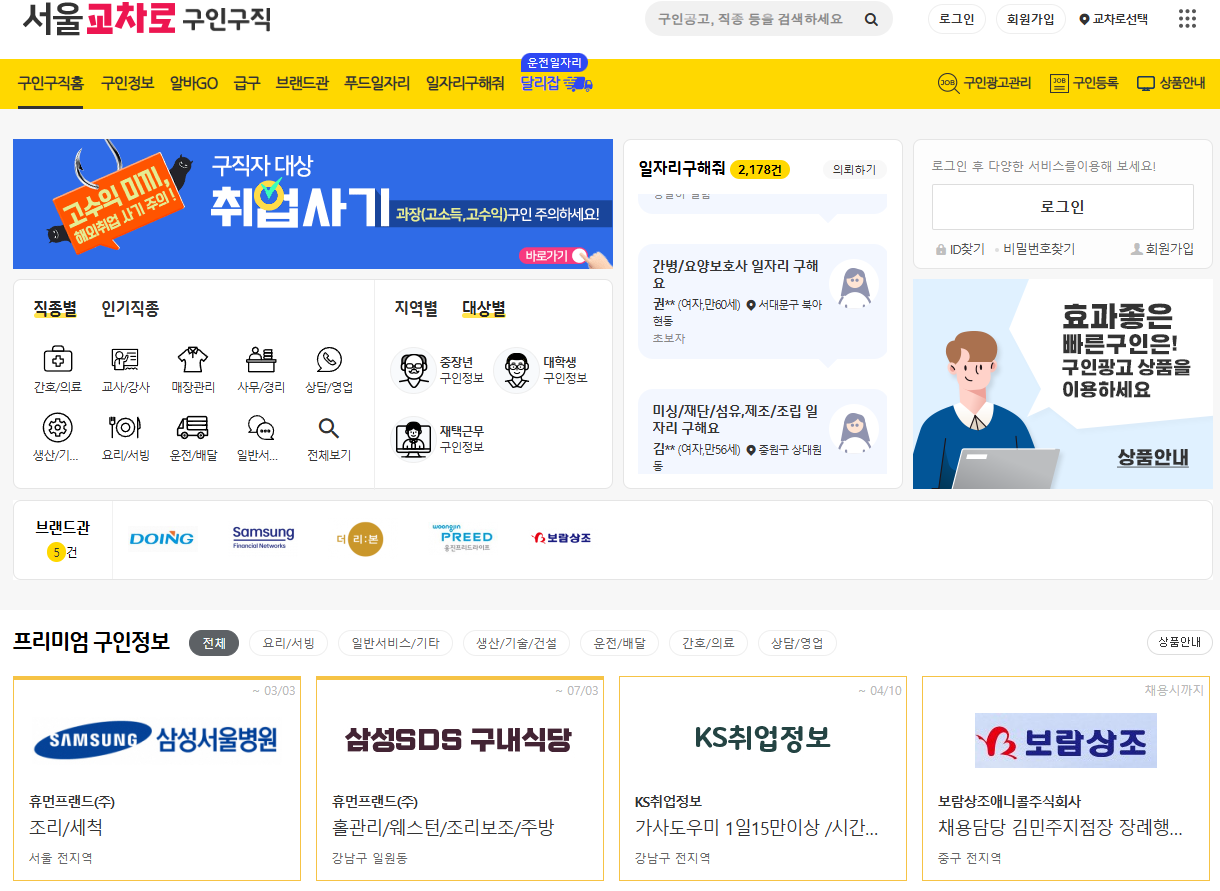Open the apps grid menu icon

[x=1187, y=18]
